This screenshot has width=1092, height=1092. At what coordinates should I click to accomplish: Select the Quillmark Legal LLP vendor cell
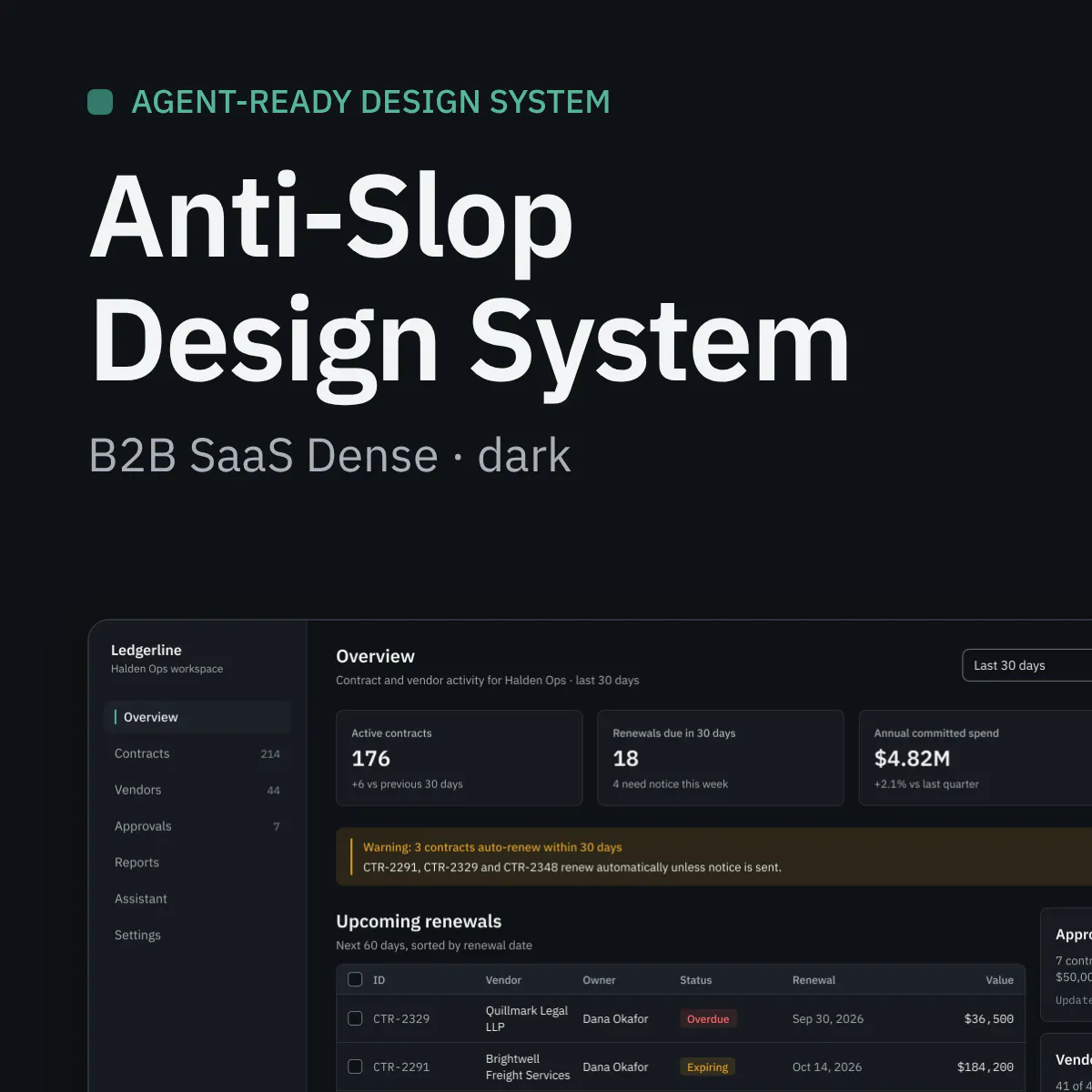[527, 1018]
